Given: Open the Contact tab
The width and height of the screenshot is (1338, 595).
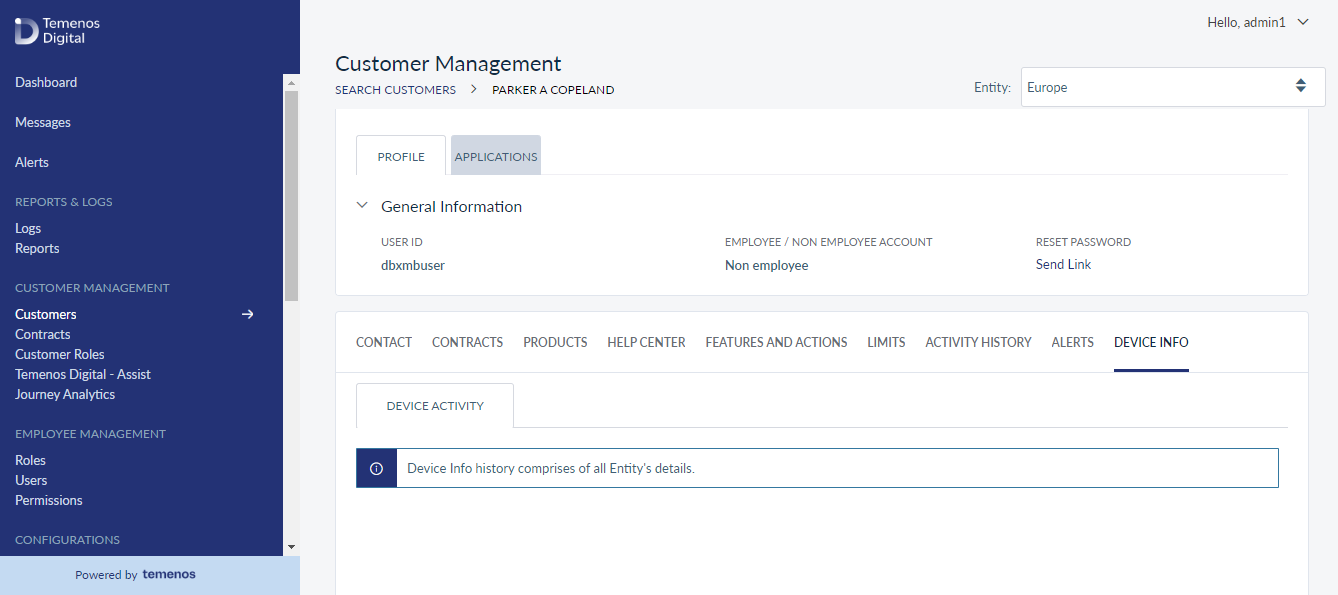Looking at the screenshot, I should [x=384, y=342].
